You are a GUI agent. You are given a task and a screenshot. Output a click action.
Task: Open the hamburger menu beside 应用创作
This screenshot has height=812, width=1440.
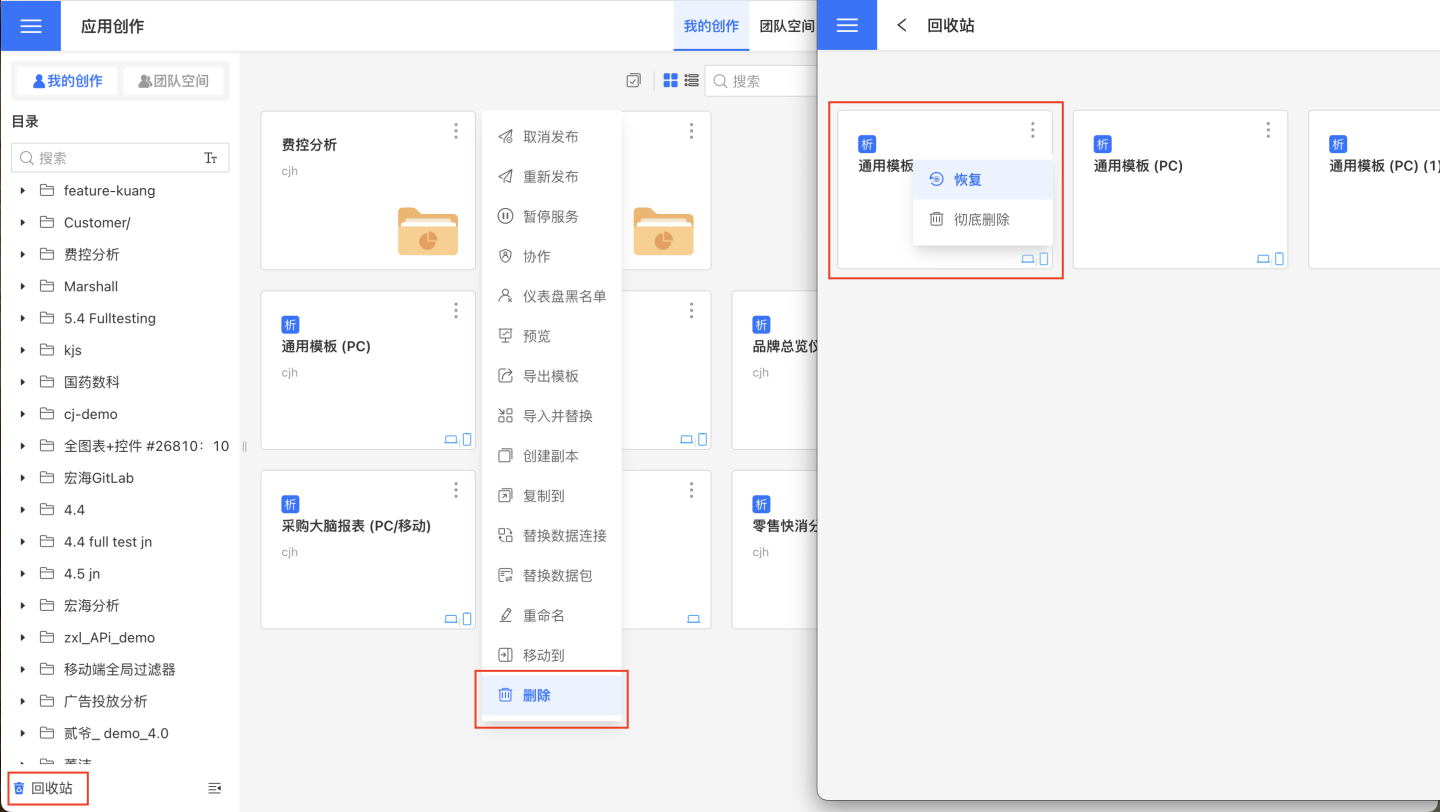point(30,26)
